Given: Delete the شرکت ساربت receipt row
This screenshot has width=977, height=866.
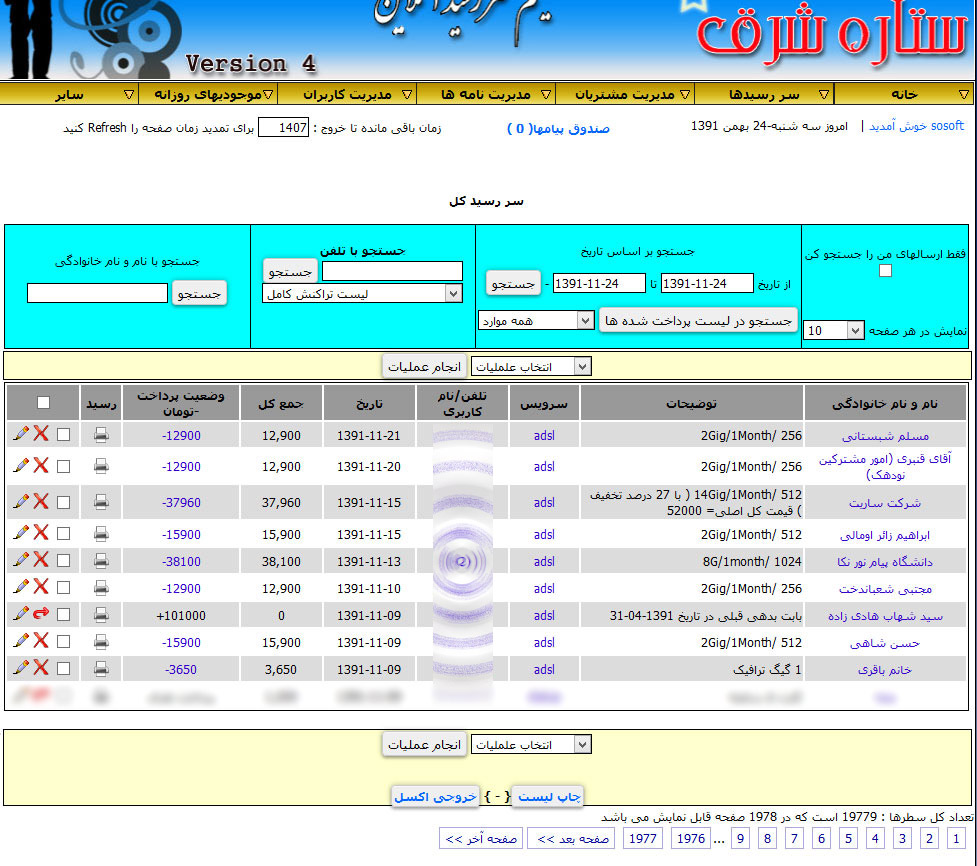Looking at the screenshot, I should pos(41,501).
